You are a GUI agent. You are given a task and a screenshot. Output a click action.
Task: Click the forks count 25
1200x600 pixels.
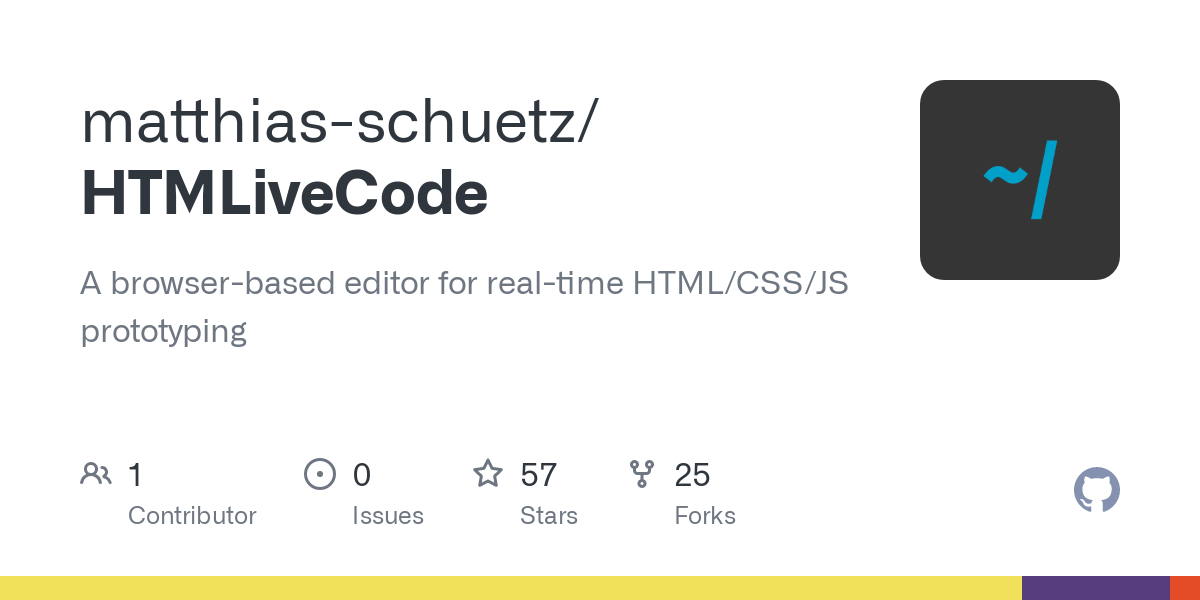click(692, 475)
